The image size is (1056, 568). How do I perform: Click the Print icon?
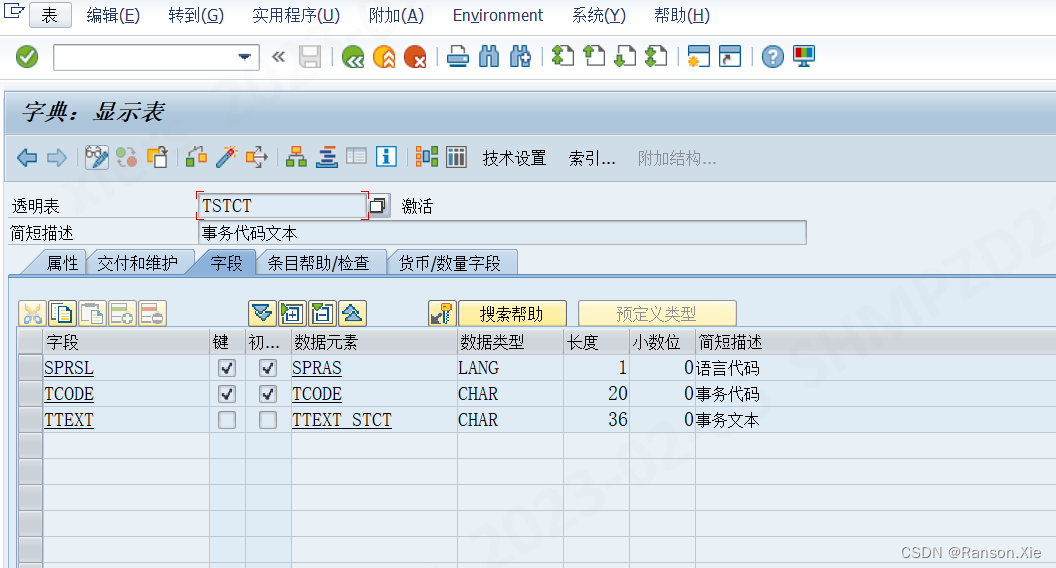coord(458,57)
